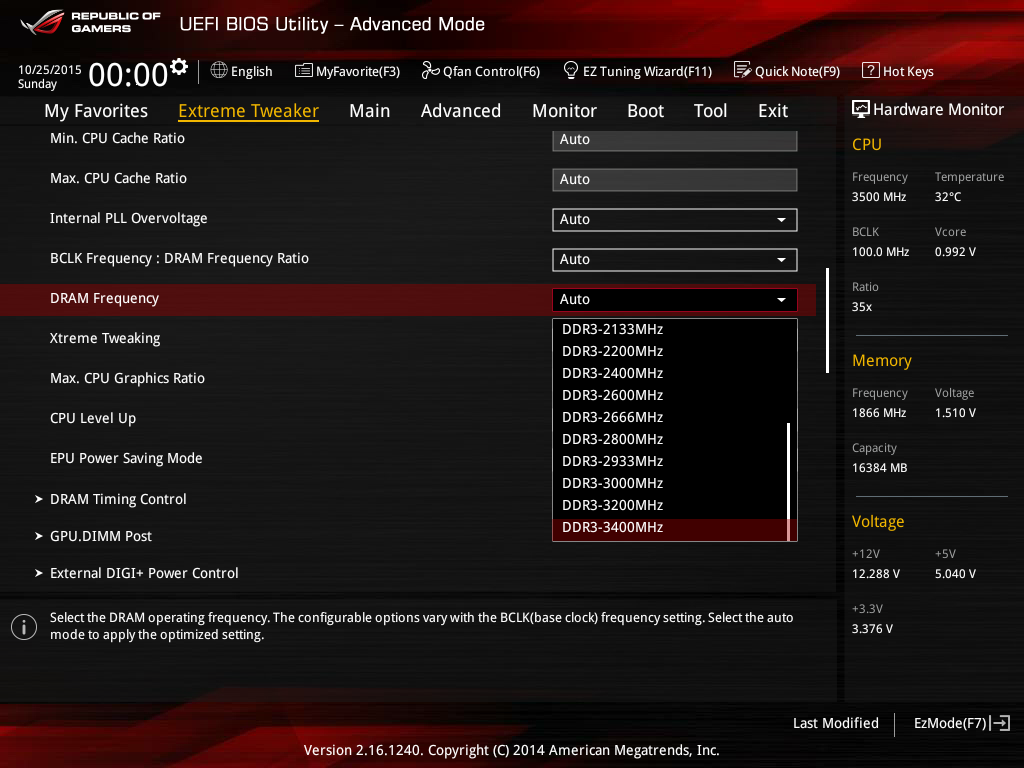Go to the Advanced tab

point(461,111)
